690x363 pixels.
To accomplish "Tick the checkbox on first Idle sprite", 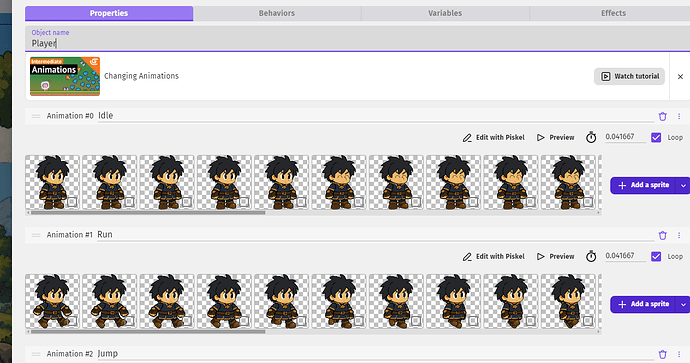I will (72, 202).
